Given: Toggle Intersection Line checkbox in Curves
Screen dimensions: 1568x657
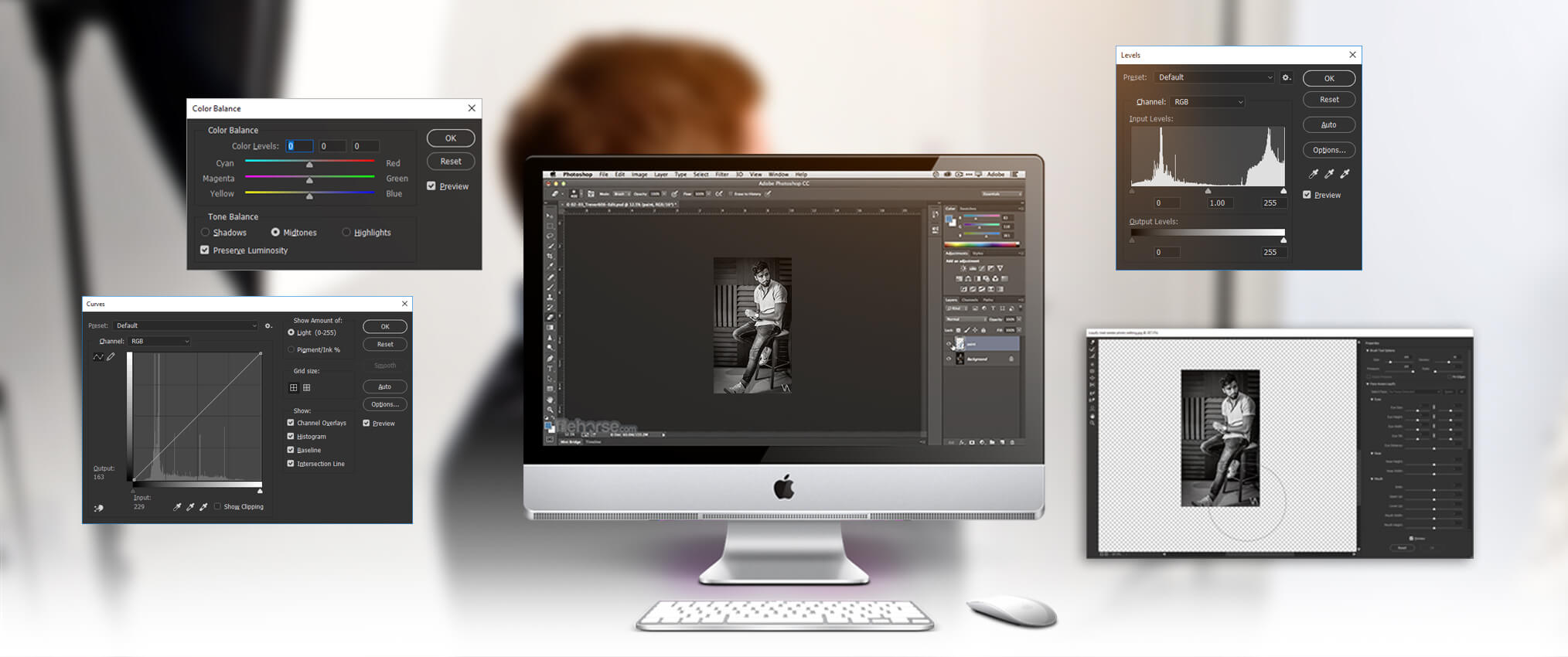Looking at the screenshot, I should coord(291,463).
